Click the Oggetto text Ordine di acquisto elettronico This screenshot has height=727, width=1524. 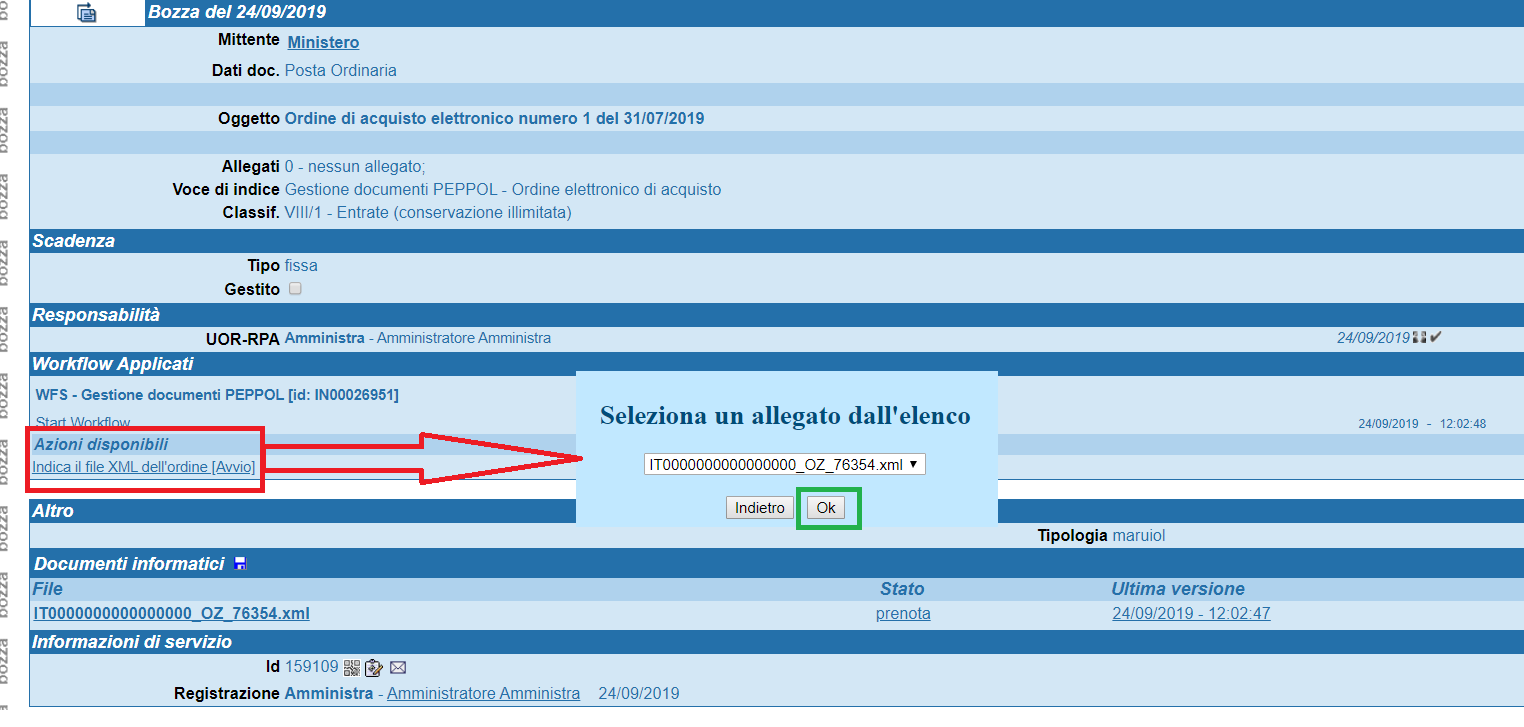click(494, 118)
